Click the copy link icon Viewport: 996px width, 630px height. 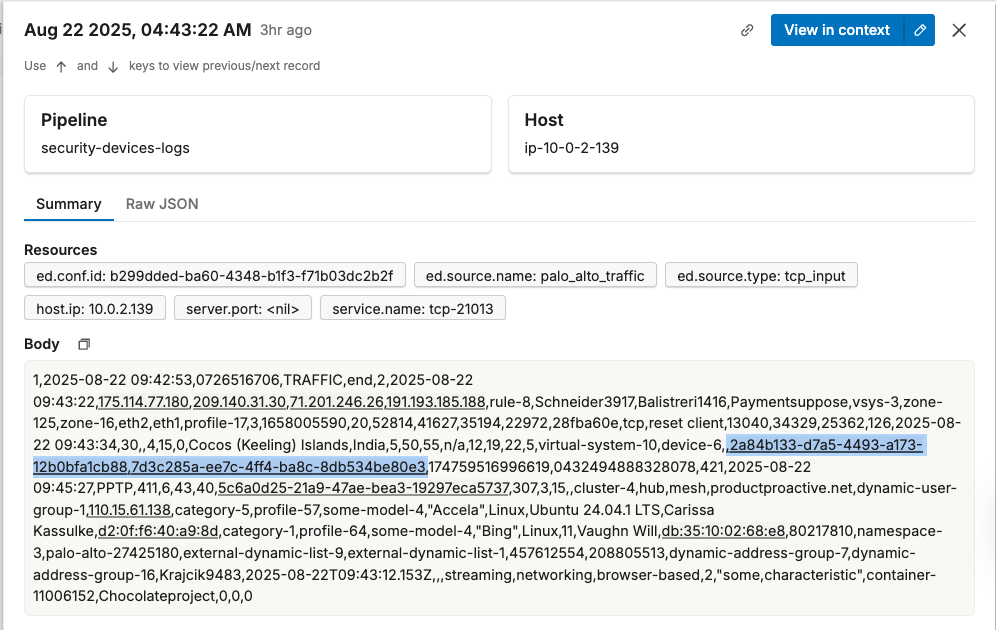747,30
